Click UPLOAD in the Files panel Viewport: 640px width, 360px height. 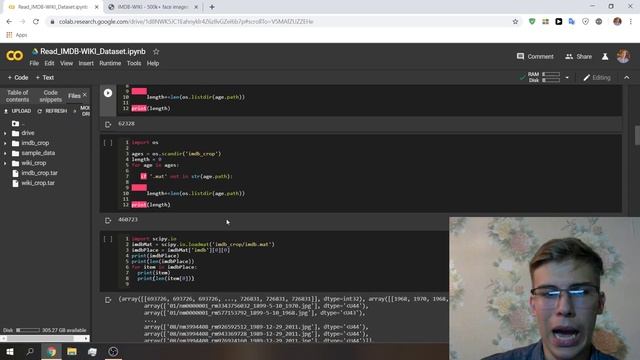(18, 111)
